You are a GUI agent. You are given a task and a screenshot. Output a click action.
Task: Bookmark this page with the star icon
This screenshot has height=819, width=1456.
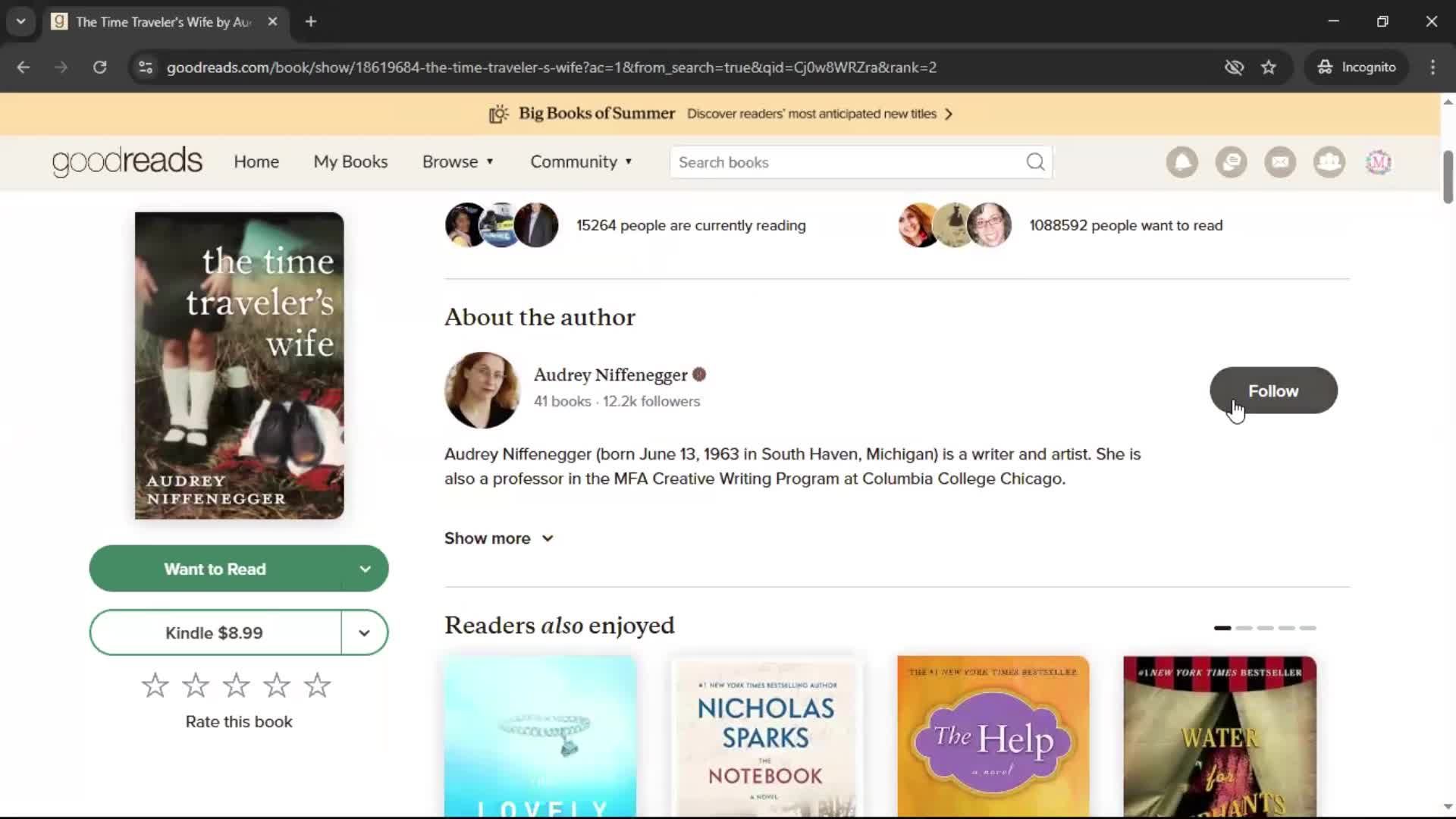(x=1269, y=67)
